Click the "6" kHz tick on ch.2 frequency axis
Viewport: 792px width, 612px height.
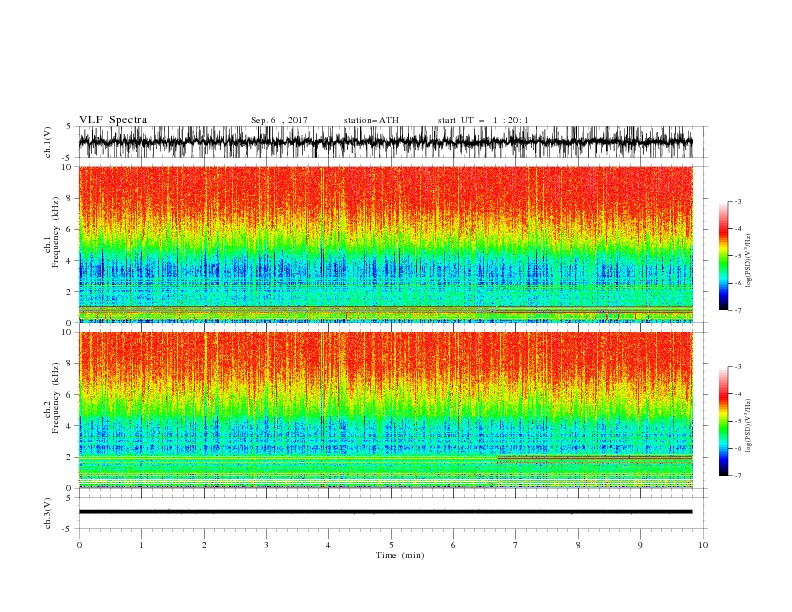point(70,395)
